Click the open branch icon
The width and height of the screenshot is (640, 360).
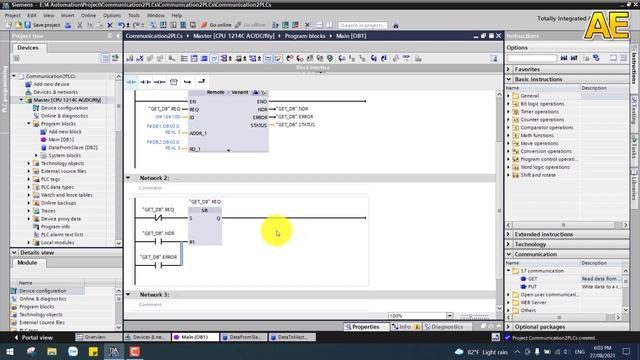click(x=187, y=82)
